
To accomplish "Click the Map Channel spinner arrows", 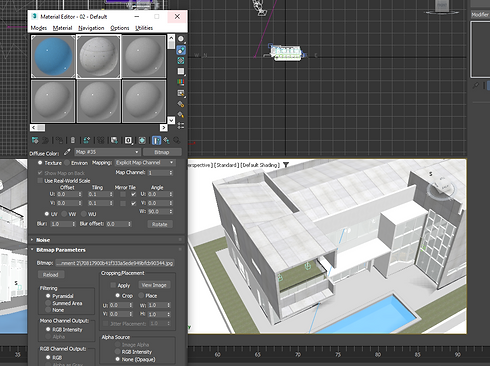I will [171, 173].
